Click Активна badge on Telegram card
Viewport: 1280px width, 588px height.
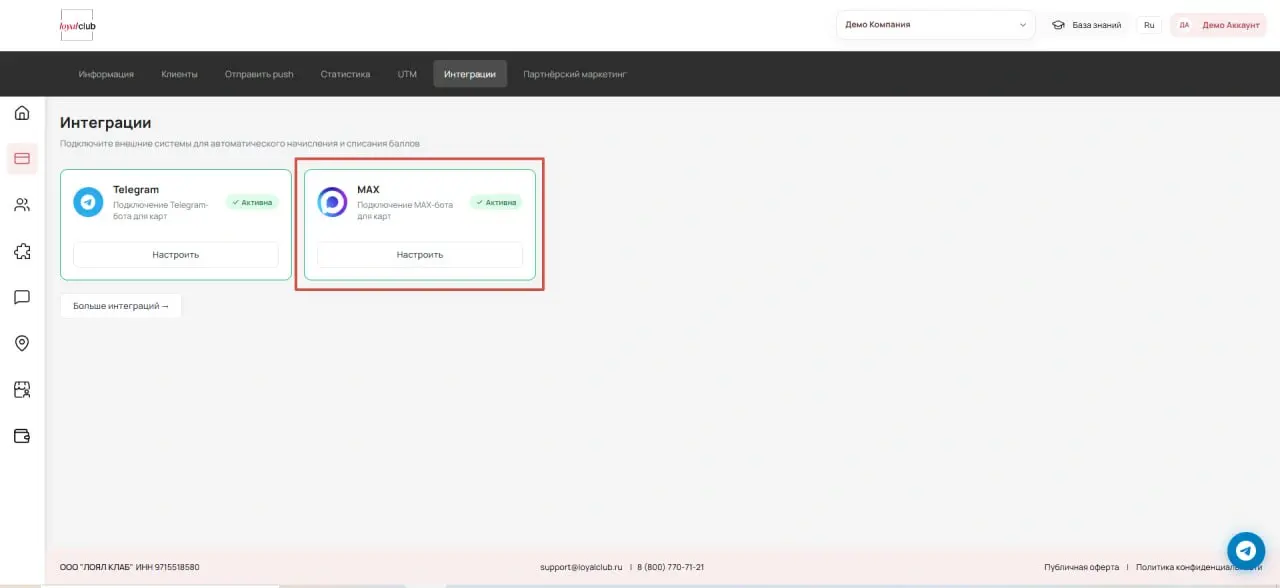point(252,202)
